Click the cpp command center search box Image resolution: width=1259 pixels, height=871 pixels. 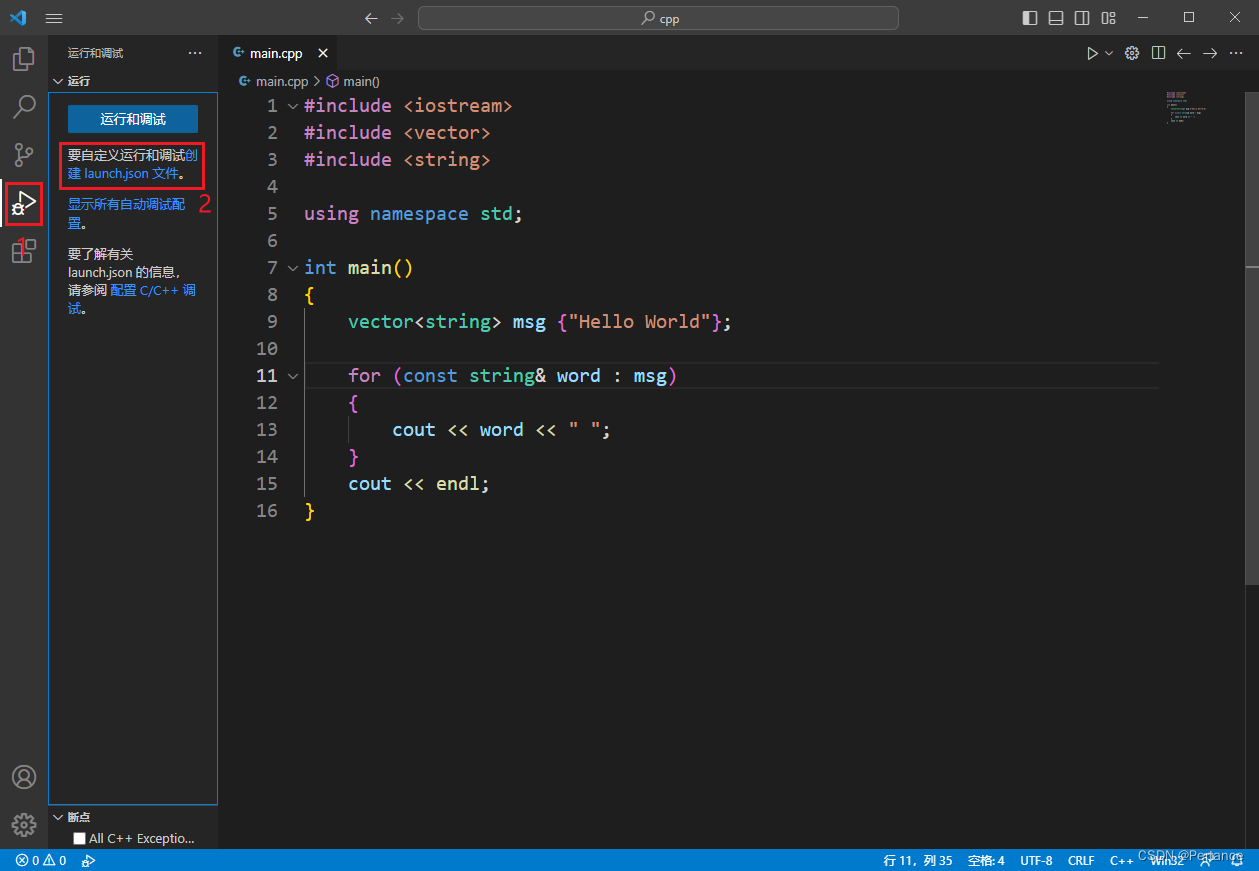pyautogui.click(x=658, y=18)
